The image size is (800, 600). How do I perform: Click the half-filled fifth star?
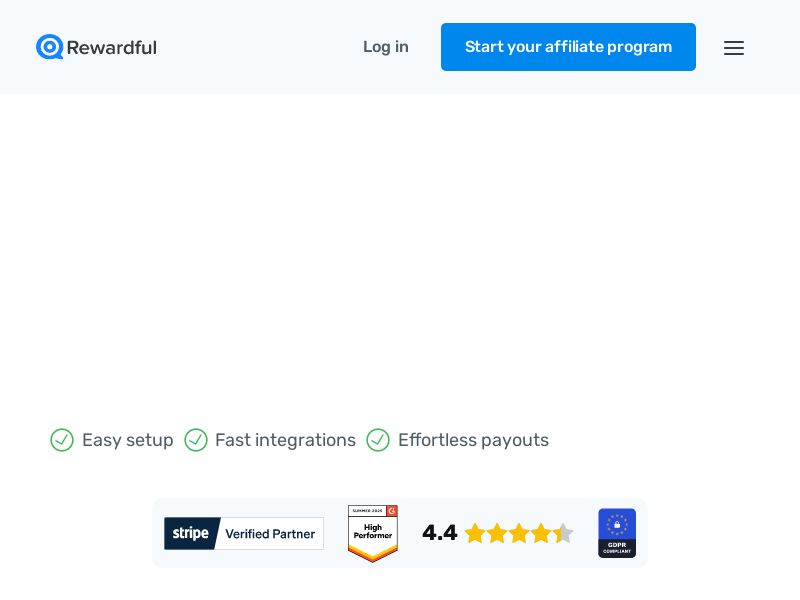pos(564,533)
